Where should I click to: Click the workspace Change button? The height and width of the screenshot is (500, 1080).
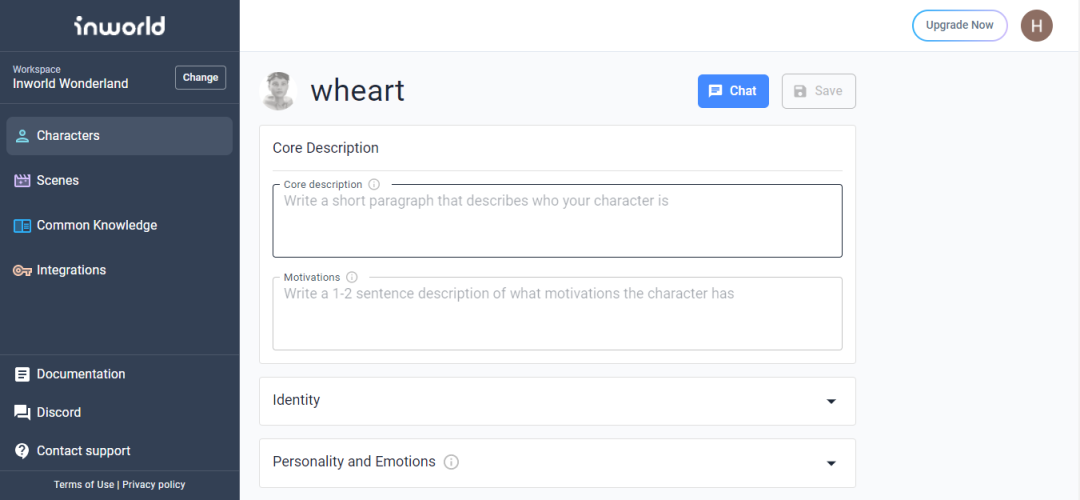click(200, 78)
